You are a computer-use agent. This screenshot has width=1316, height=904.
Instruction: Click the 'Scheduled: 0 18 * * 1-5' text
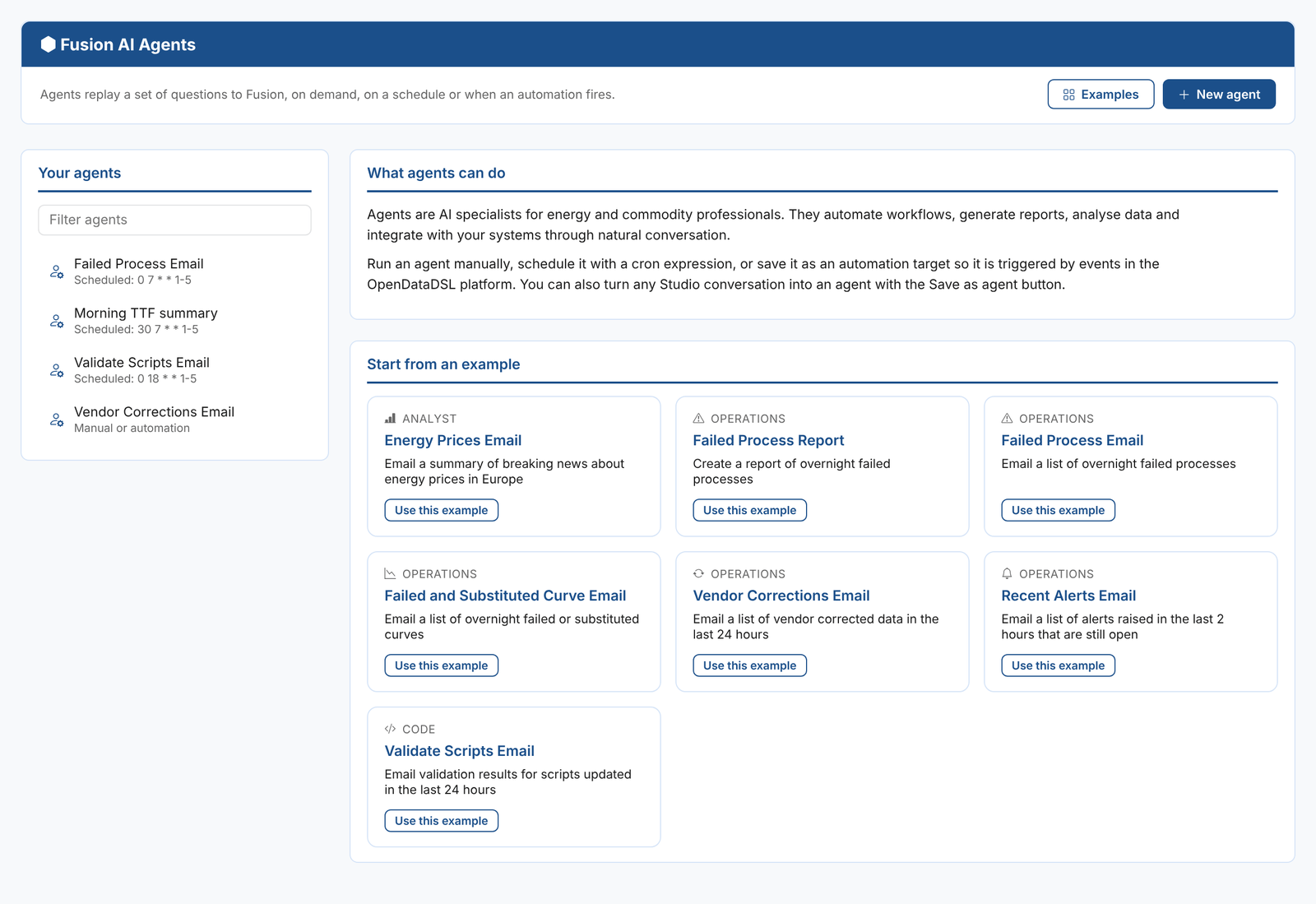pyautogui.click(x=135, y=378)
